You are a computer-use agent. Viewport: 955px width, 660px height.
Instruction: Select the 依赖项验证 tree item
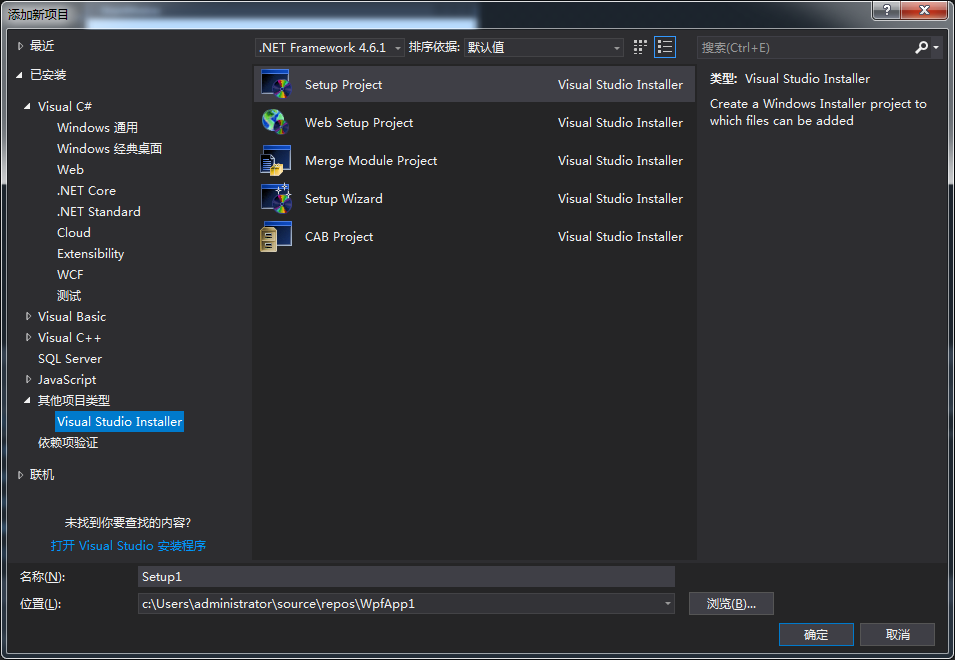pos(68,443)
